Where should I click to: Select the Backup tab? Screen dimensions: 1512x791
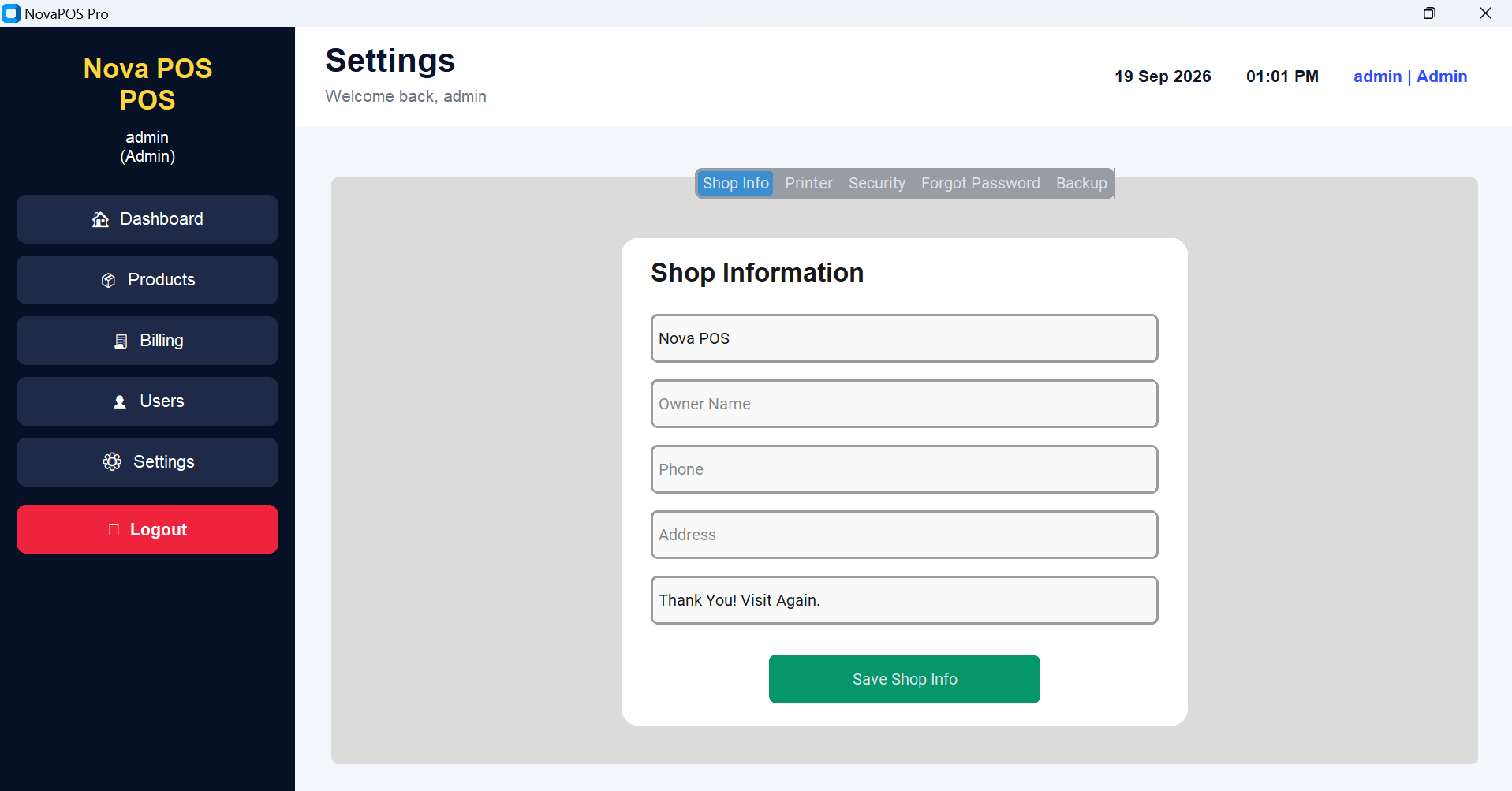(1081, 183)
